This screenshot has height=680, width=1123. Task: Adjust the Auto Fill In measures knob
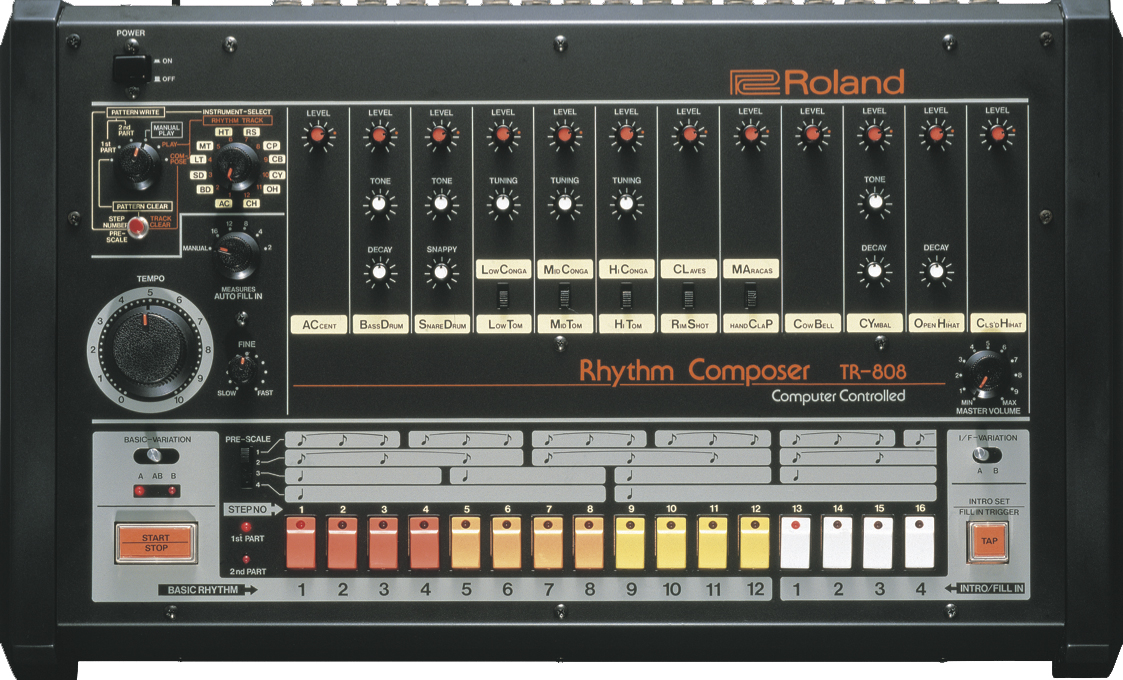tap(236, 255)
